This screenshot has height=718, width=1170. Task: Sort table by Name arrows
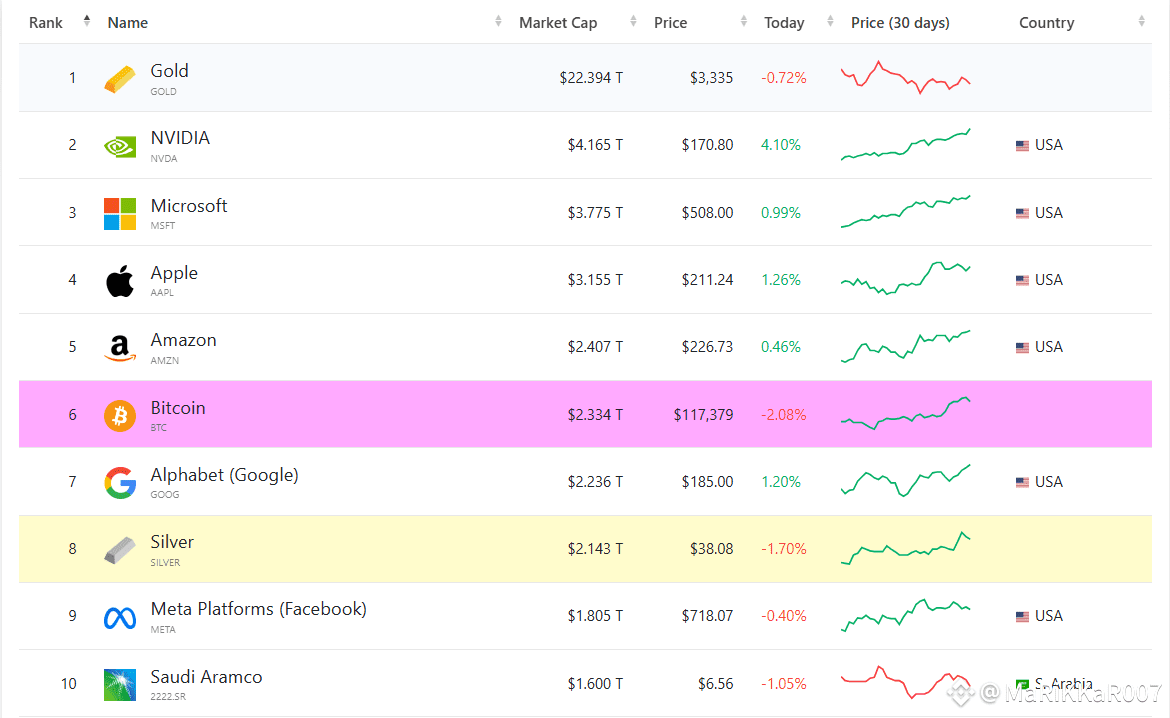point(498,22)
